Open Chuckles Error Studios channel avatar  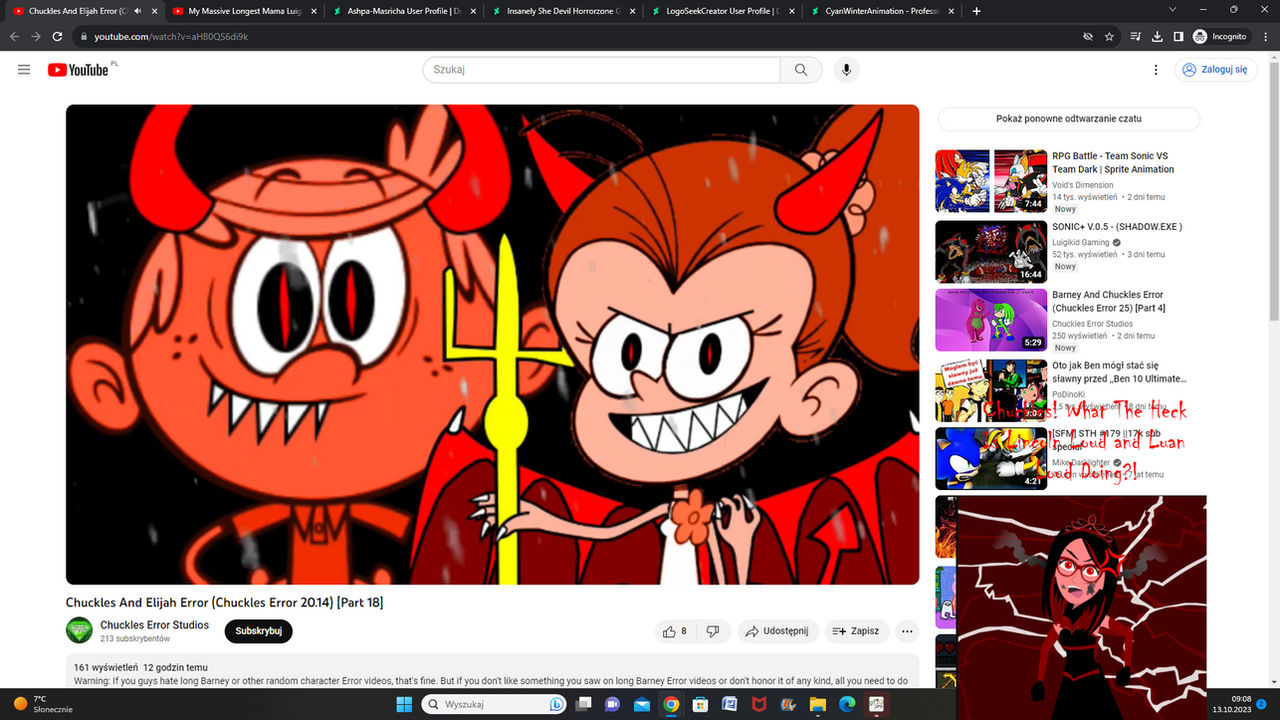coord(79,631)
